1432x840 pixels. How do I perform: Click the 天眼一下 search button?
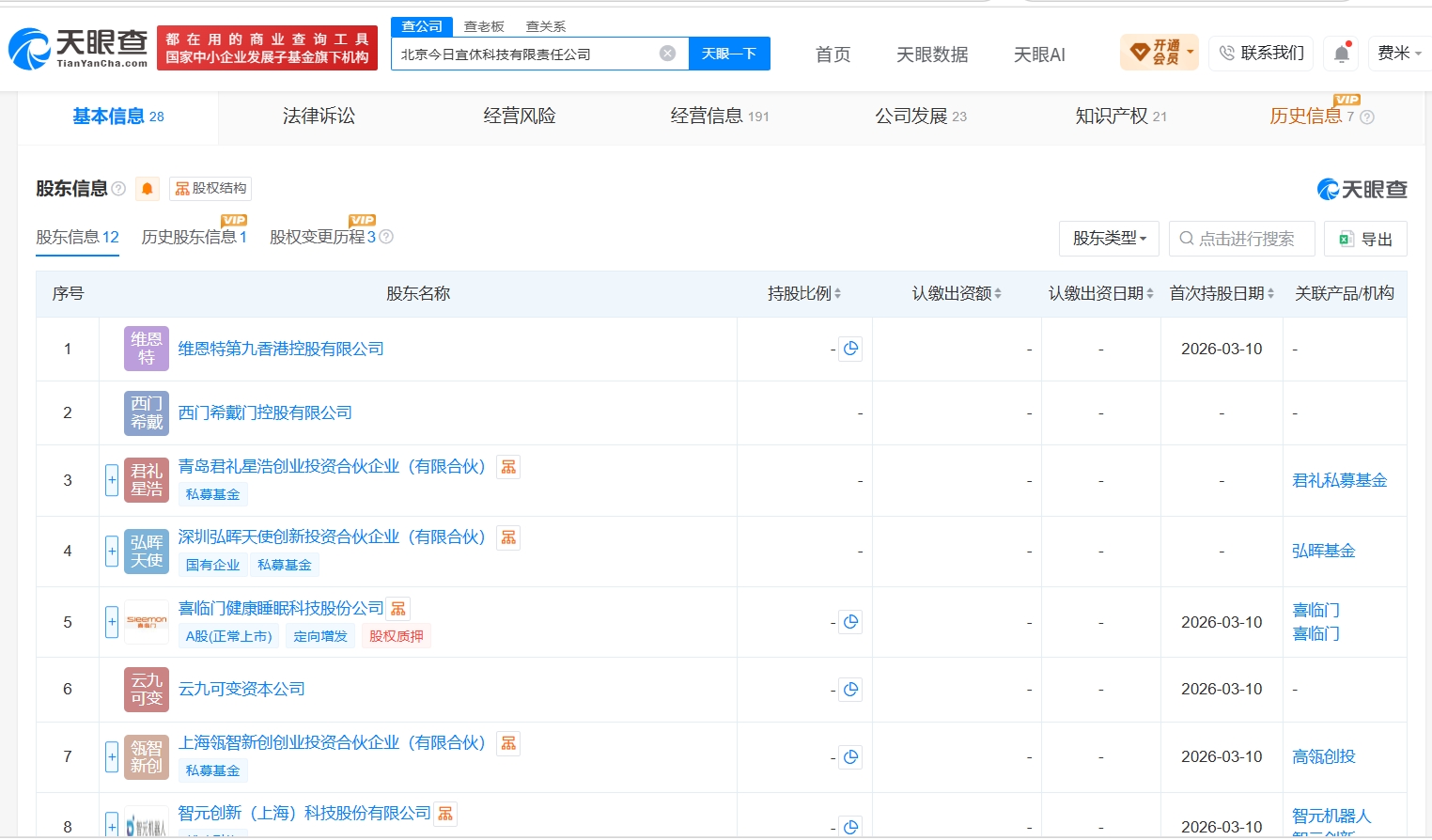[x=729, y=54]
